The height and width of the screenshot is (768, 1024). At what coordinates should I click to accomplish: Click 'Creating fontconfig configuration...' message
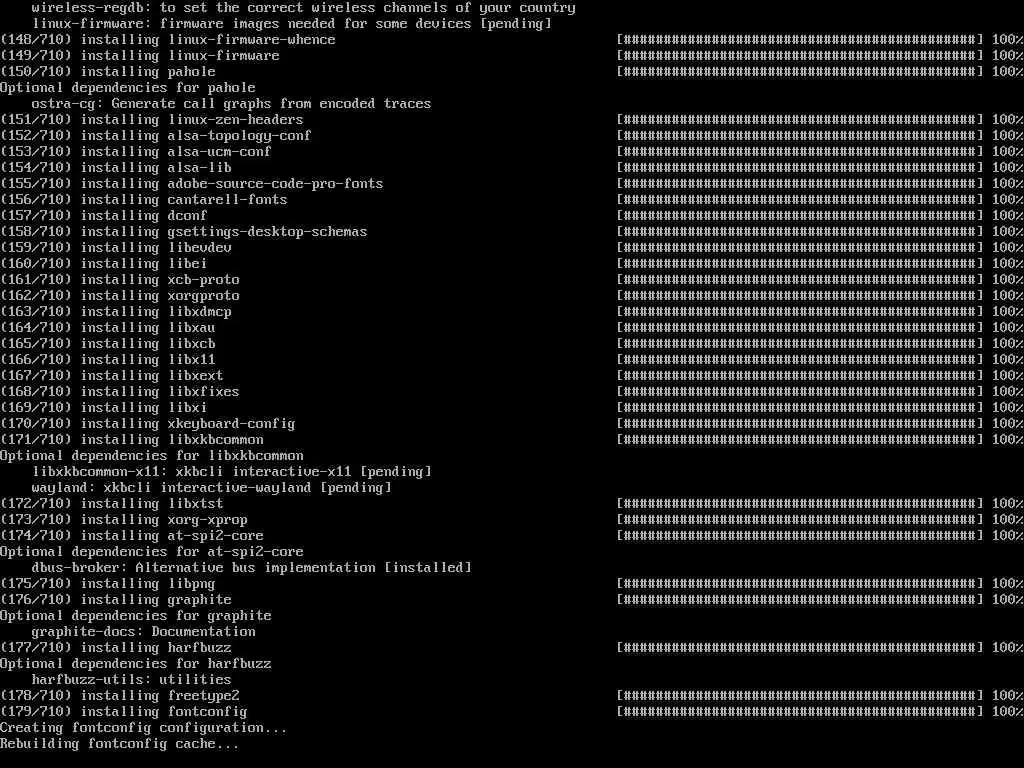pos(144,728)
